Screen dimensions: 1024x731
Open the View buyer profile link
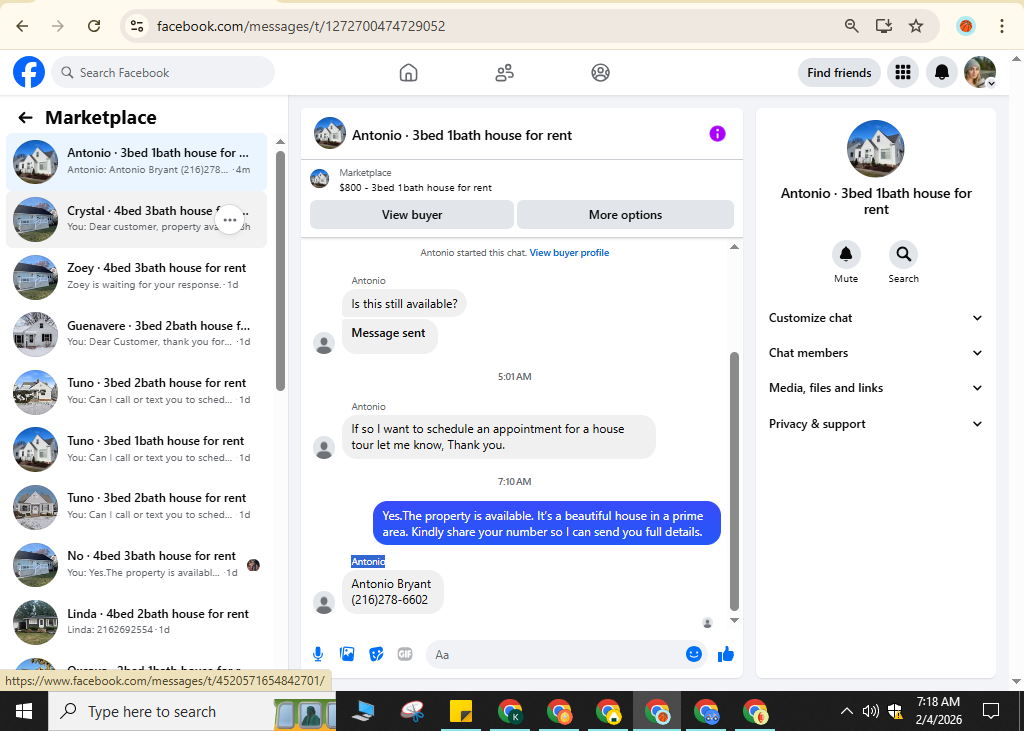tap(569, 253)
